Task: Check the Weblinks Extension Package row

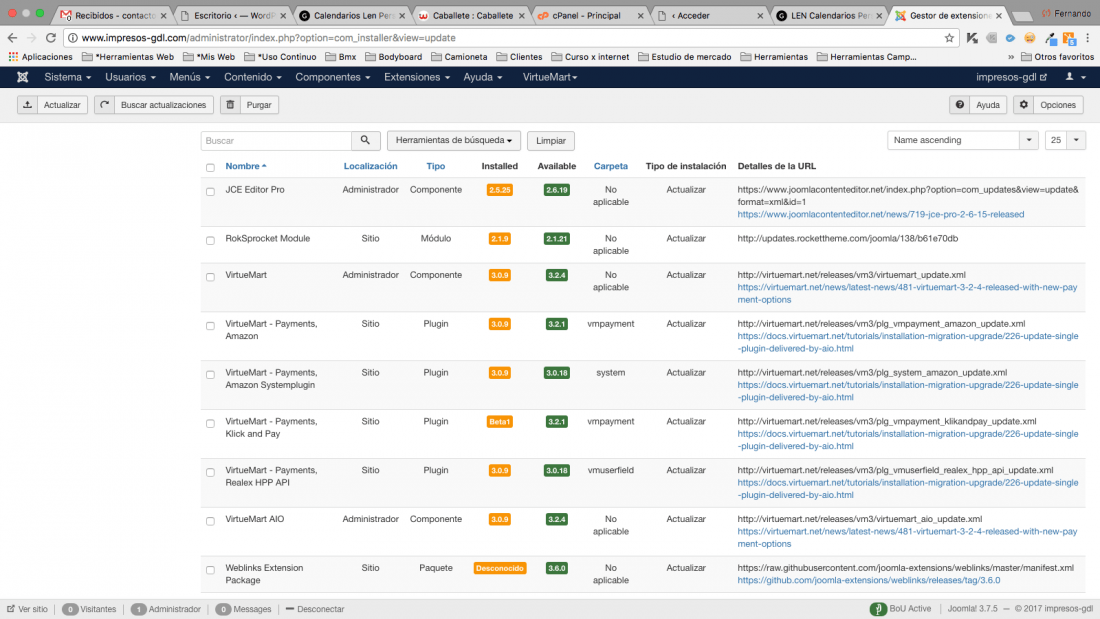Action: 210,570
